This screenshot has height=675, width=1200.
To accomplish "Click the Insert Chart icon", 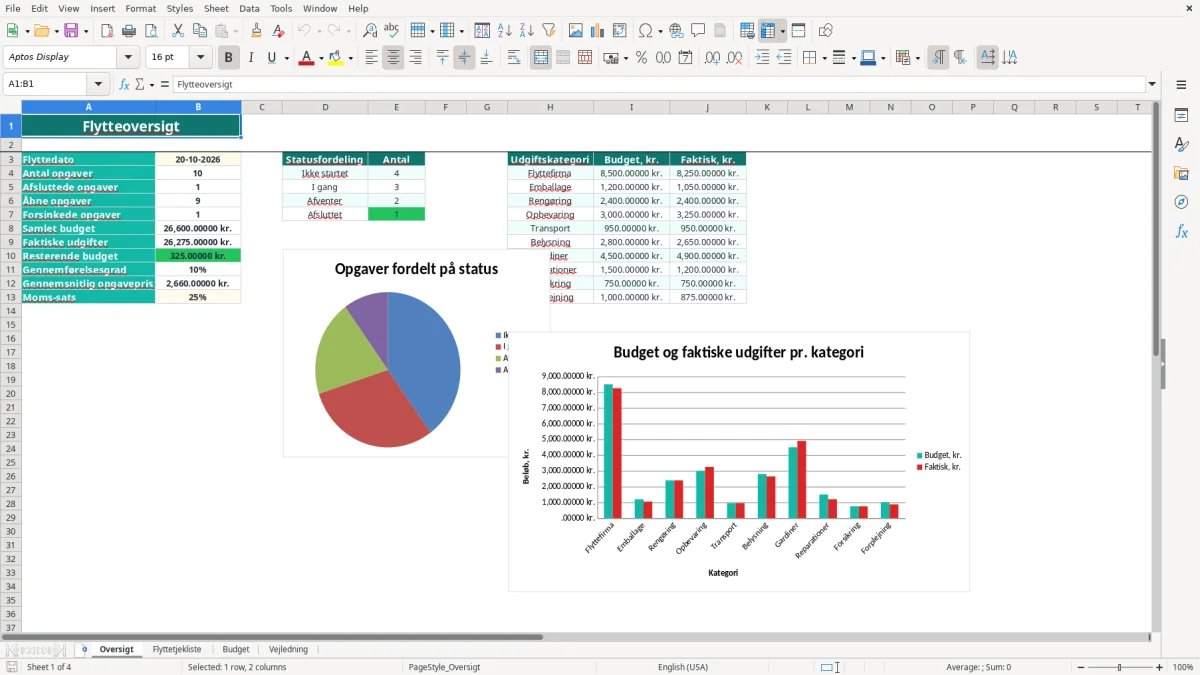I will 598,31.
